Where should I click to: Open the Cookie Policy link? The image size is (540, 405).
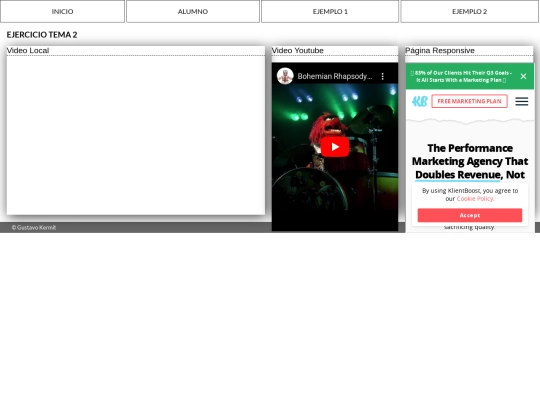pos(475,199)
